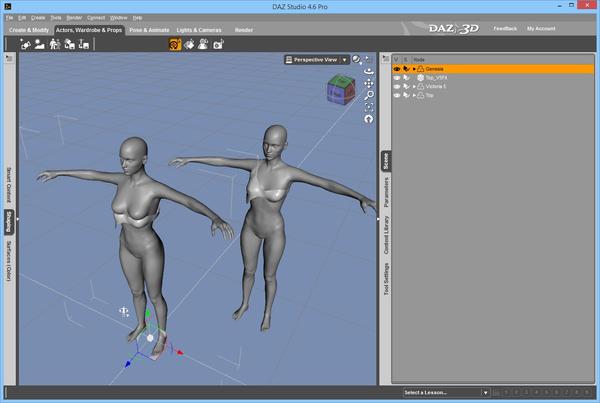The width and height of the screenshot is (600, 403).
Task: Expand the Top node
Action: click(414, 95)
